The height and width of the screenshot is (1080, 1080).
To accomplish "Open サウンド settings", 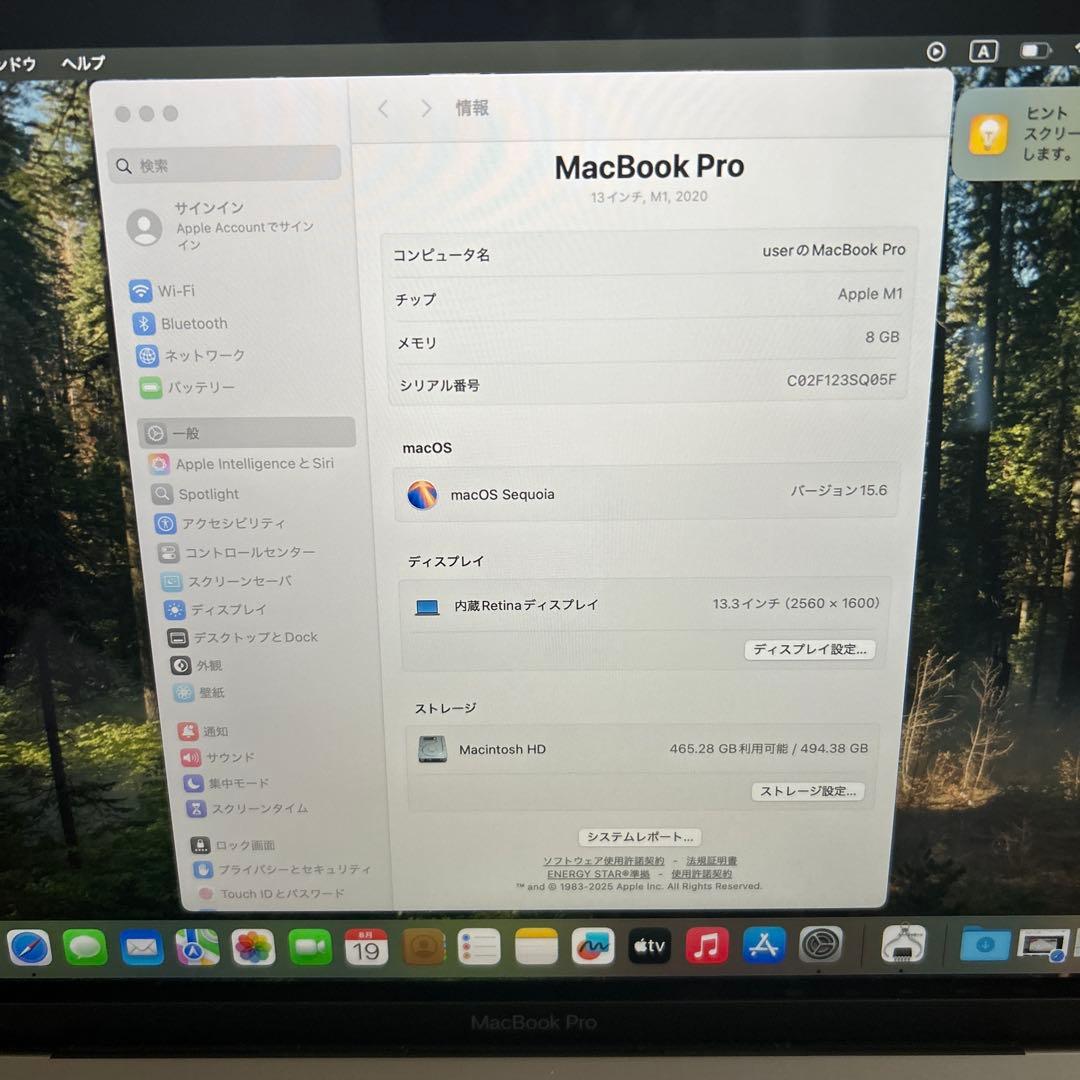I will coord(218,757).
